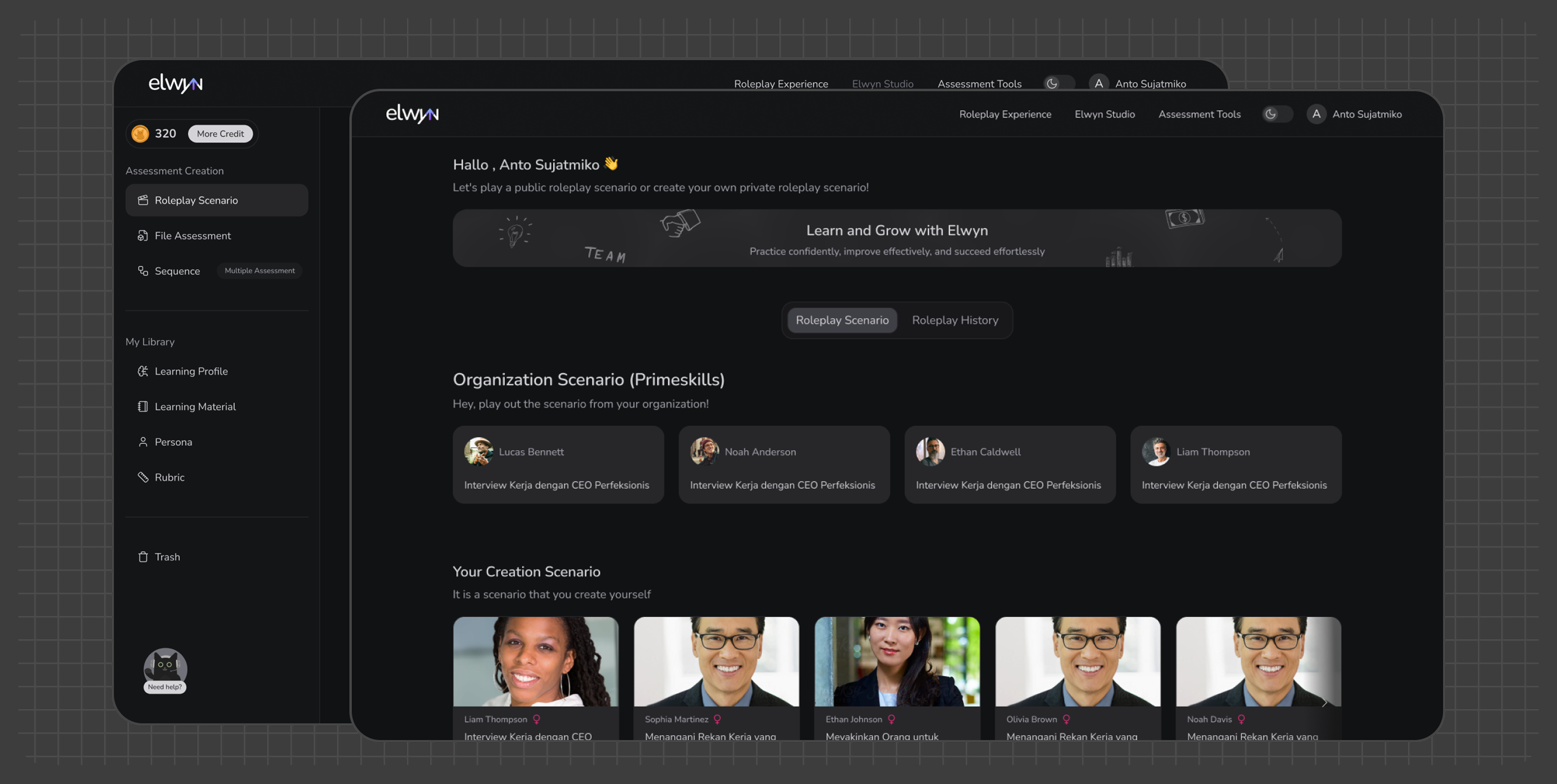1557x784 pixels.
Task: Open the Assessment Tools navigation item
Action: click(x=1199, y=114)
